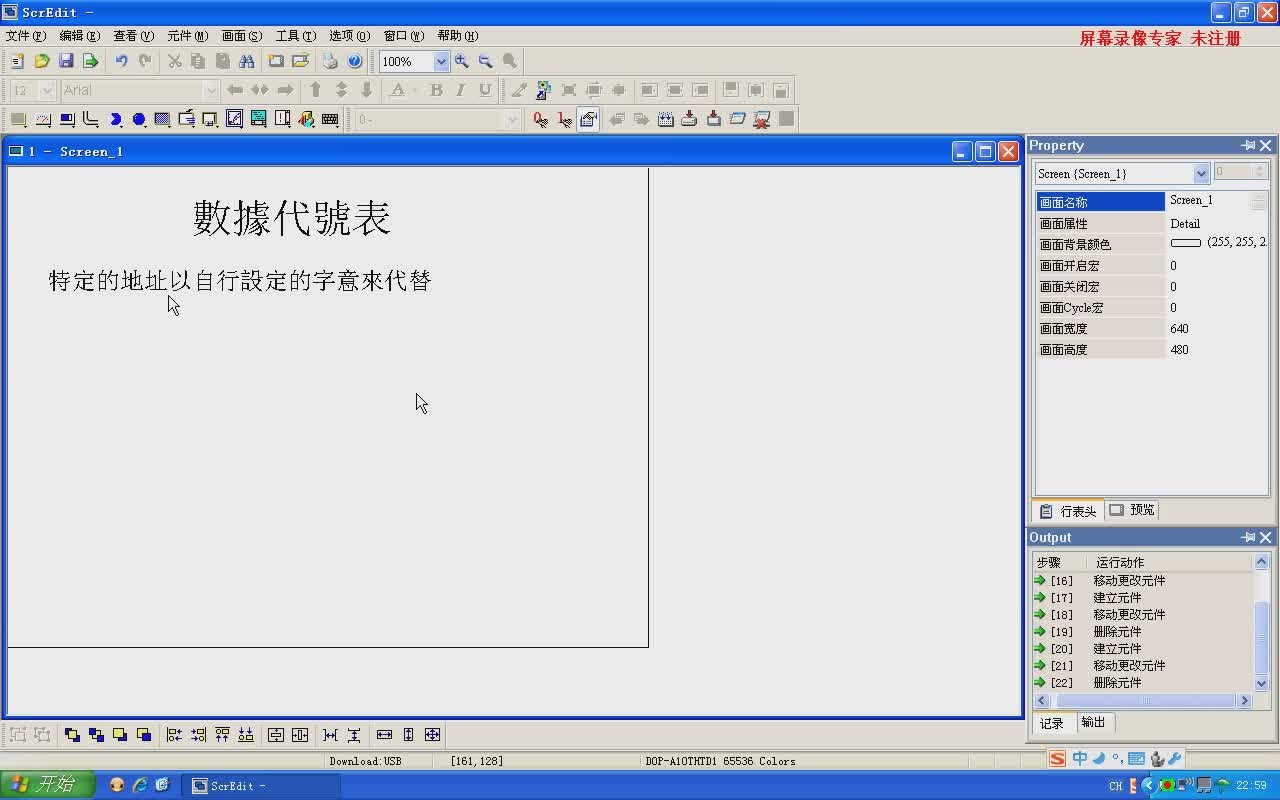Click the Align left icon in bottom toolbar
Viewport: 1280px width, 800px height.
tap(174, 735)
